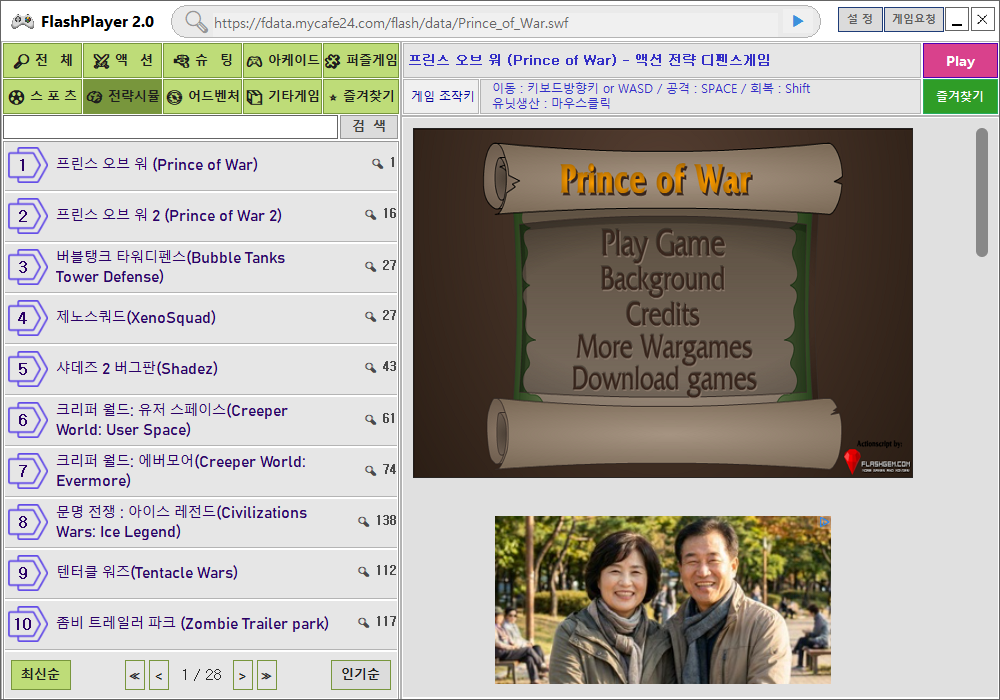Image resolution: width=1000 pixels, height=700 pixels.
Task: Click the URL address field
Action: coord(495,23)
